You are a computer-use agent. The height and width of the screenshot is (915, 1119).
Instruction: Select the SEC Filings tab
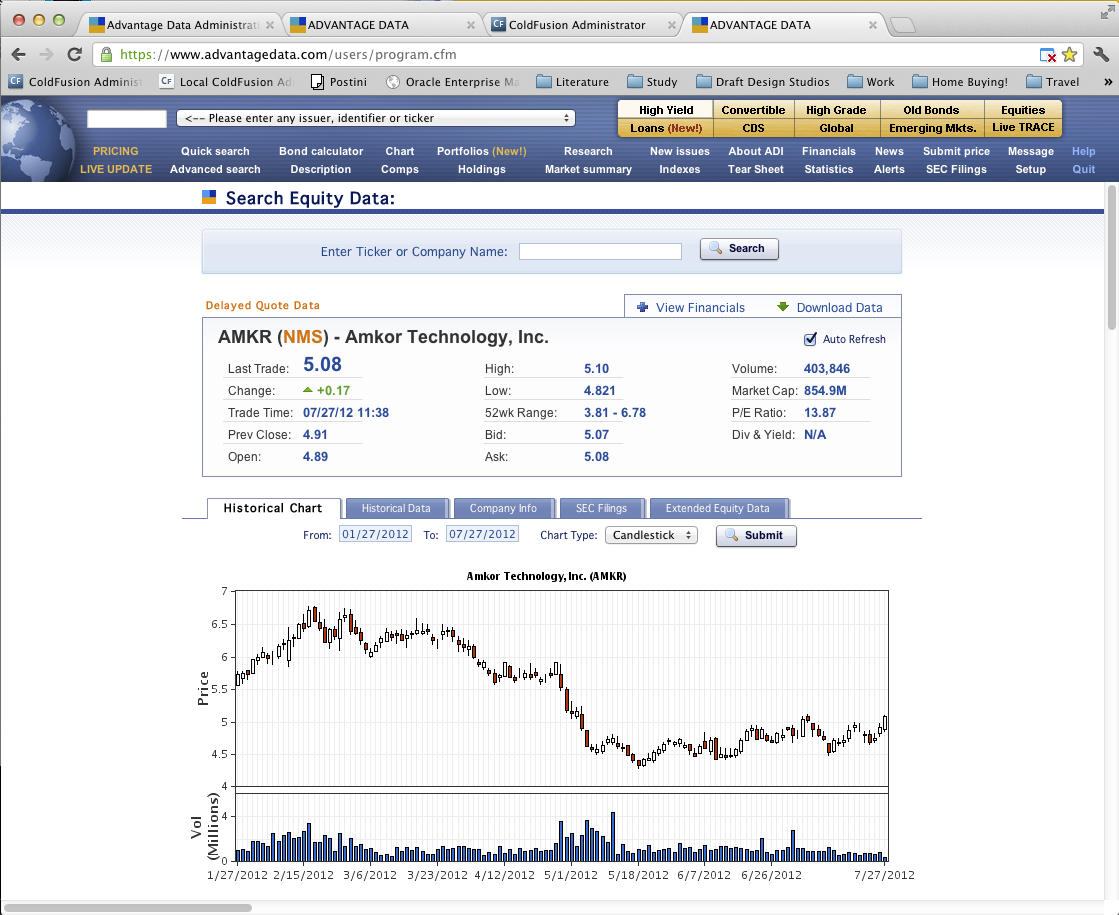pyautogui.click(x=602, y=508)
